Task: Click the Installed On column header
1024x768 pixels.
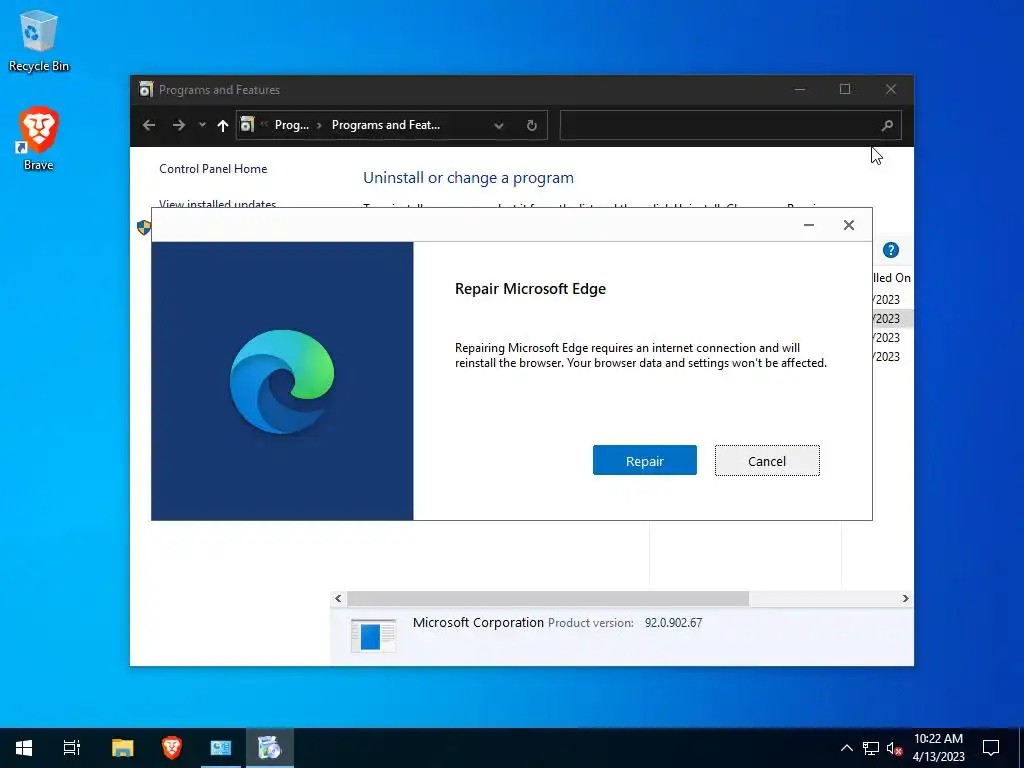Action: 892,278
